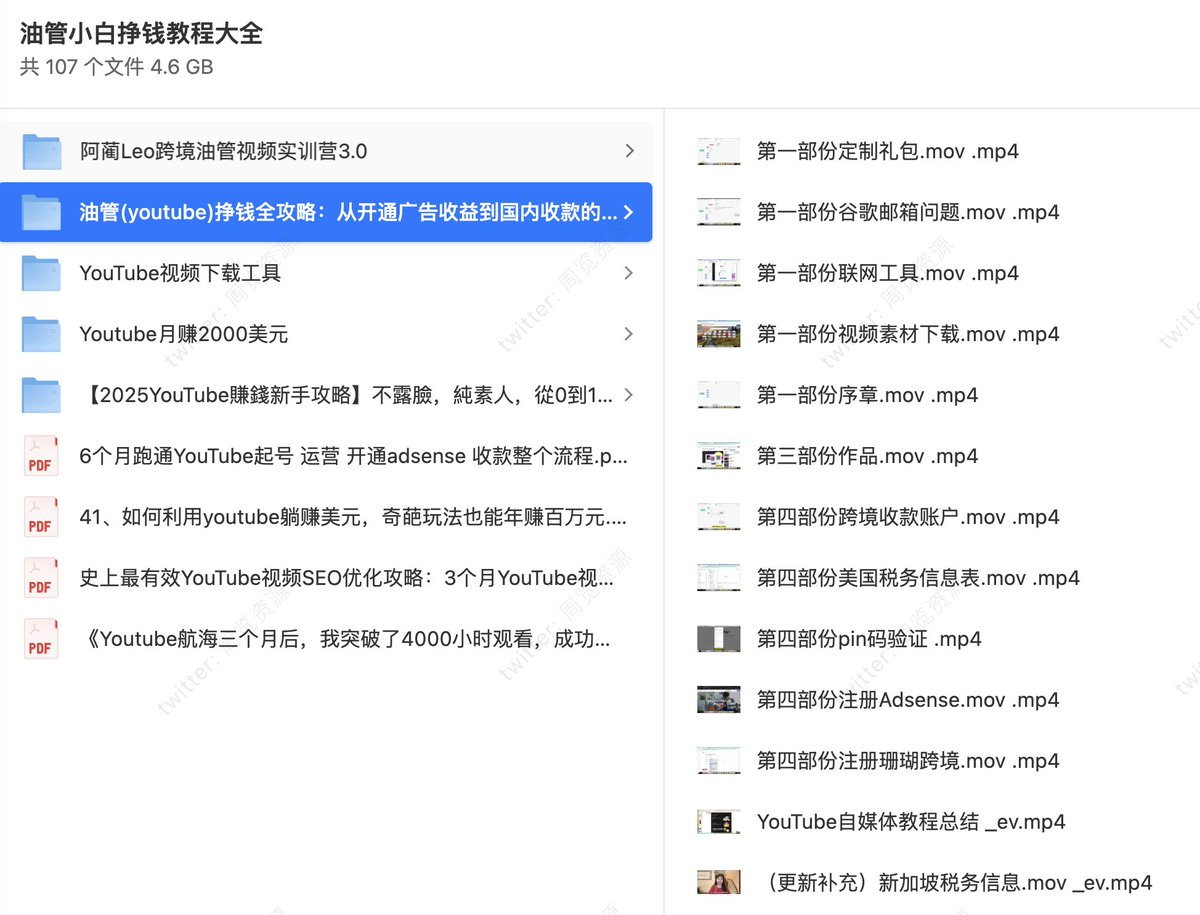Open thumbnail of 第一部份序章.mov .mp4
Viewport: 1200px width, 915px height.
719,395
